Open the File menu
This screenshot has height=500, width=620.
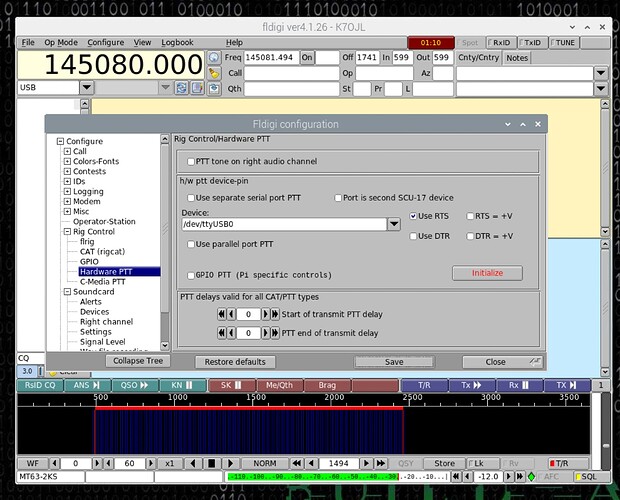click(x=28, y=42)
